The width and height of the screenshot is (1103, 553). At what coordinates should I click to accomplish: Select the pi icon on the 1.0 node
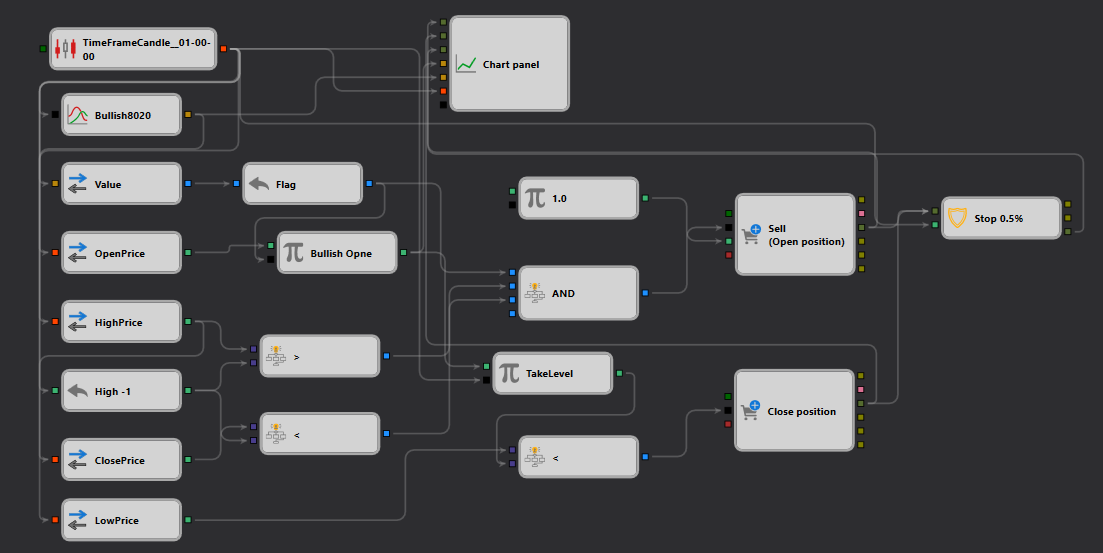[x=535, y=198]
